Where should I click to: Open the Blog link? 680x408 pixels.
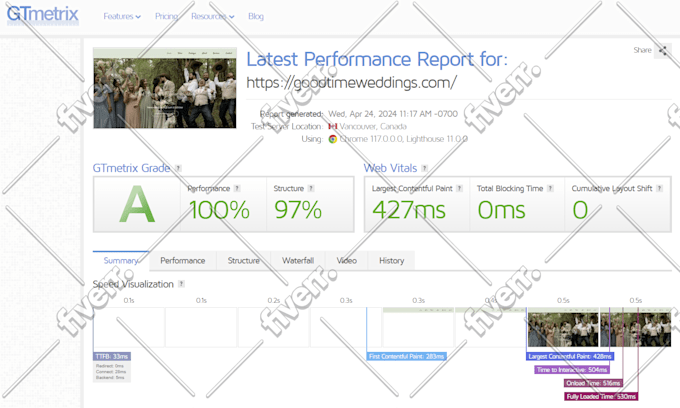point(256,16)
